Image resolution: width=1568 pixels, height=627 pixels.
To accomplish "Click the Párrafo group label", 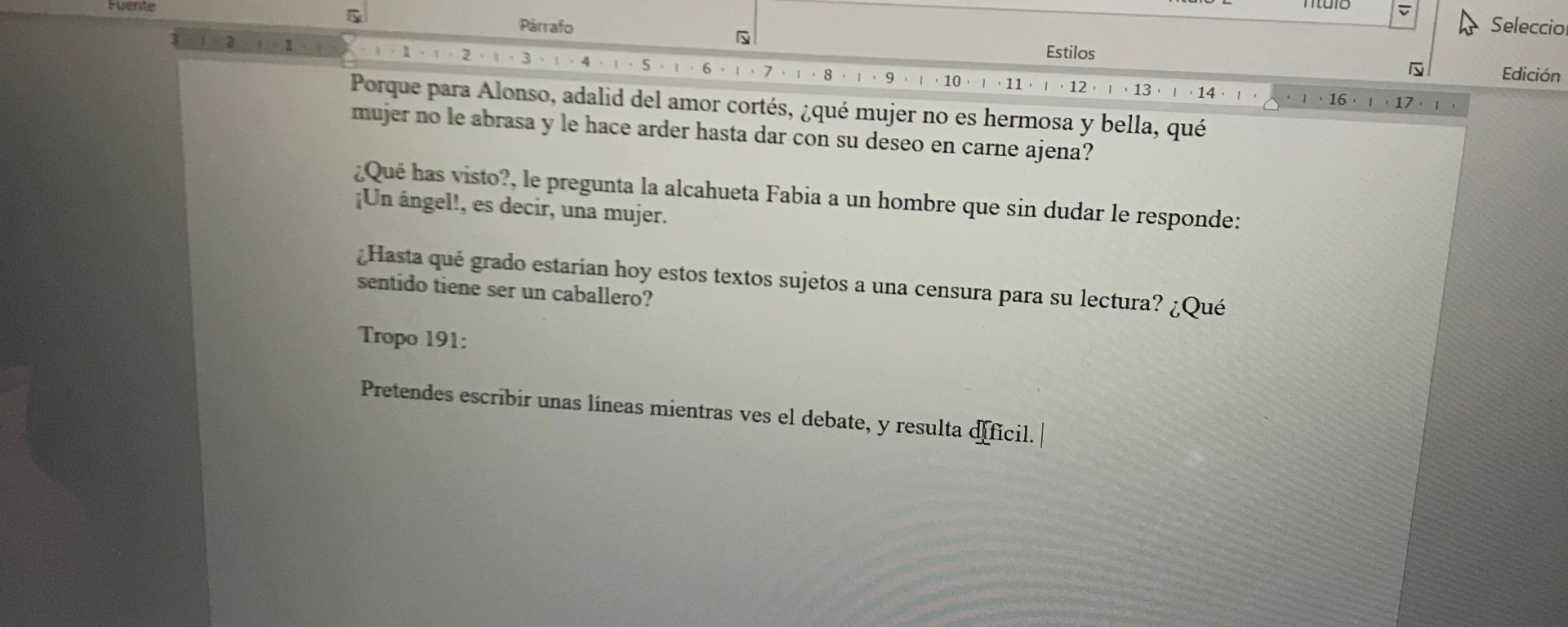I will tap(546, 26).
